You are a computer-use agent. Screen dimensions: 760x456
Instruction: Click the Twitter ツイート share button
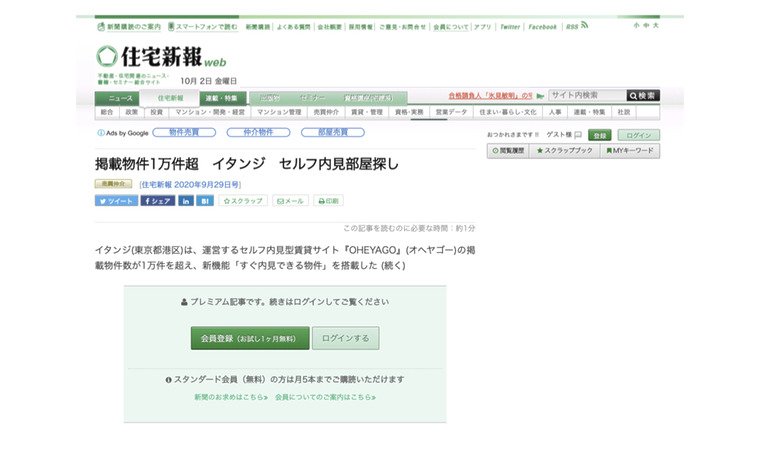point(116,201)
